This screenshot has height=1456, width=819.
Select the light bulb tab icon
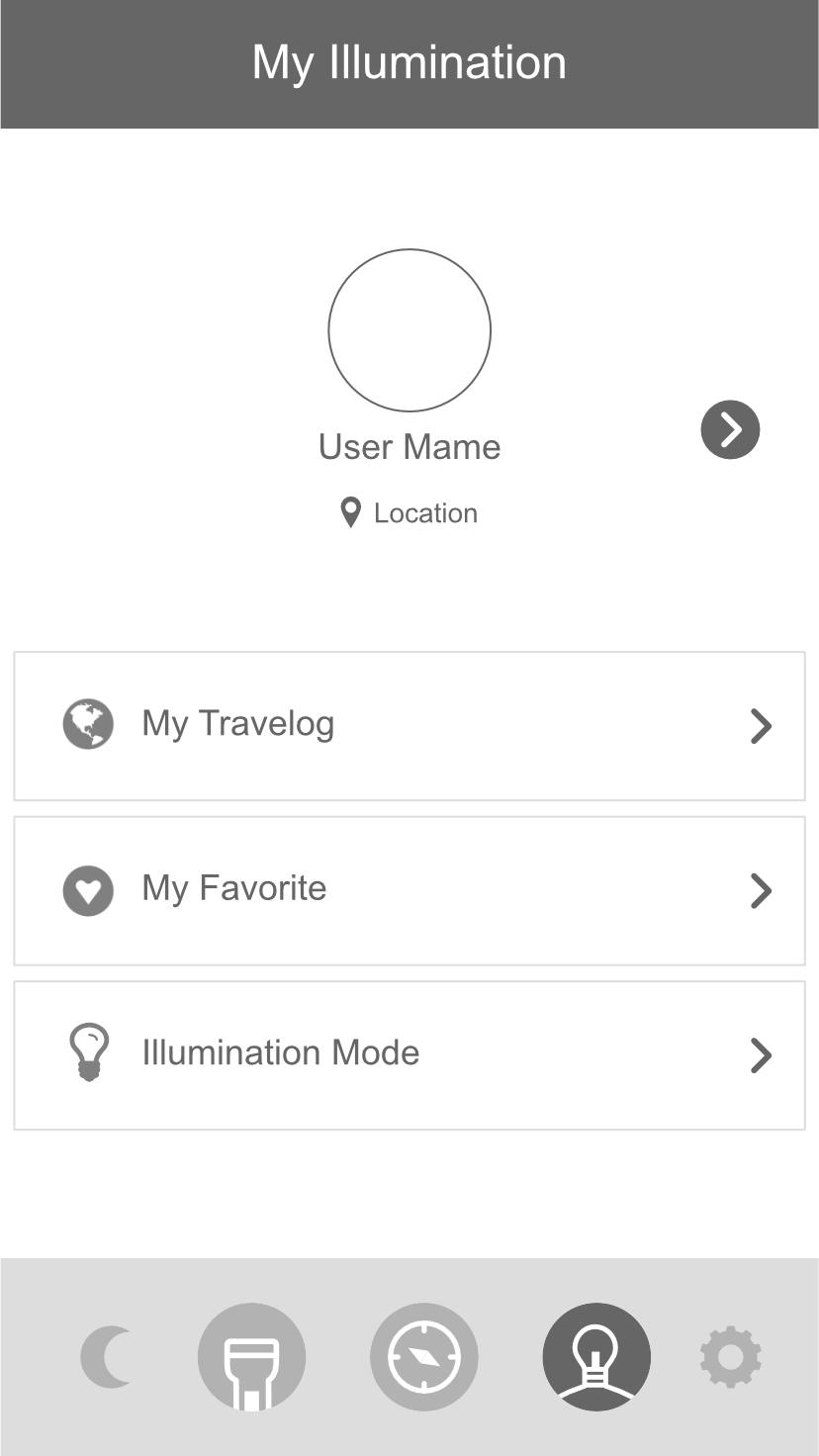pyautogui.click(x=596, y=1357)
